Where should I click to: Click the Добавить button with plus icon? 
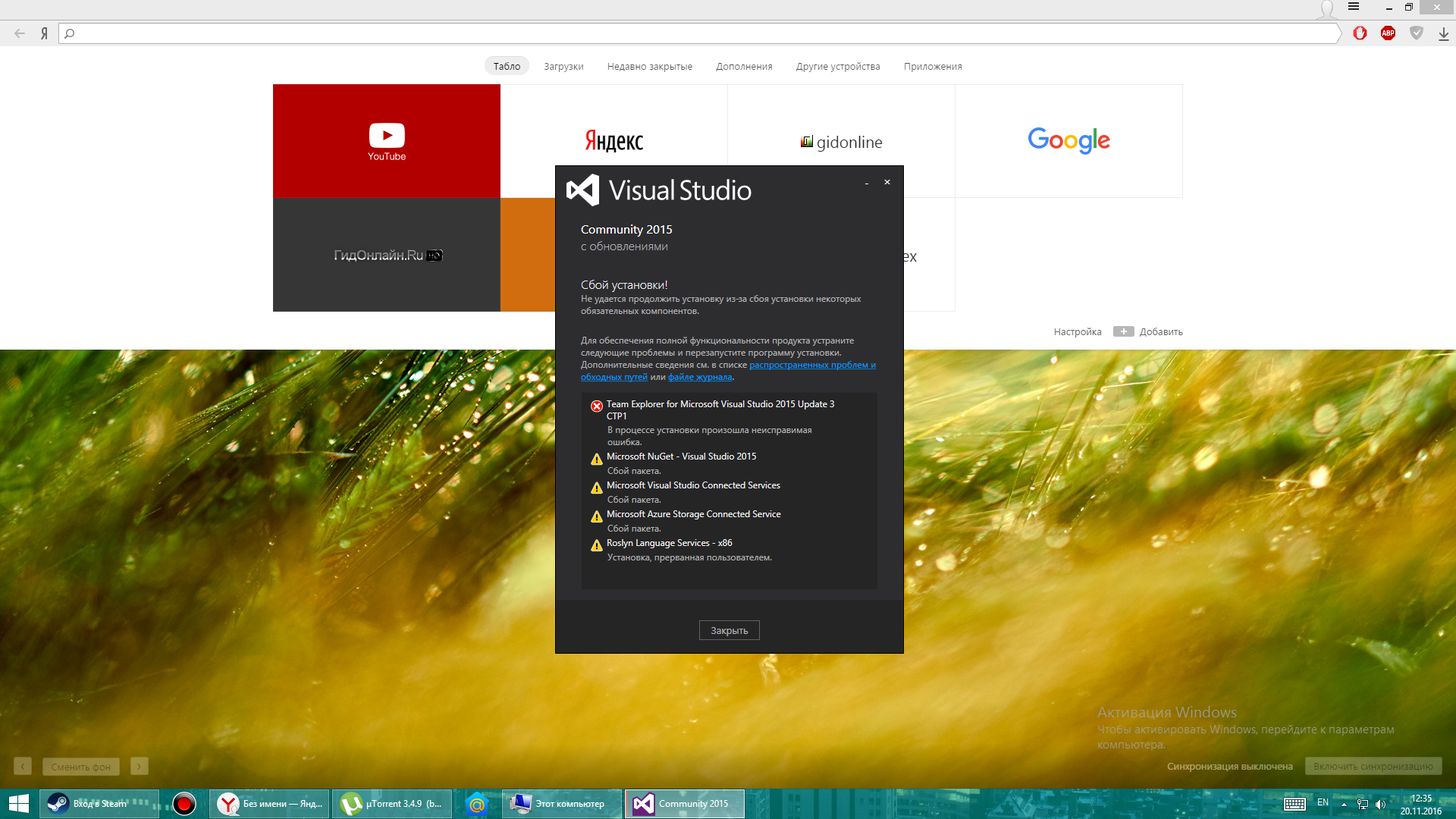1148,331
